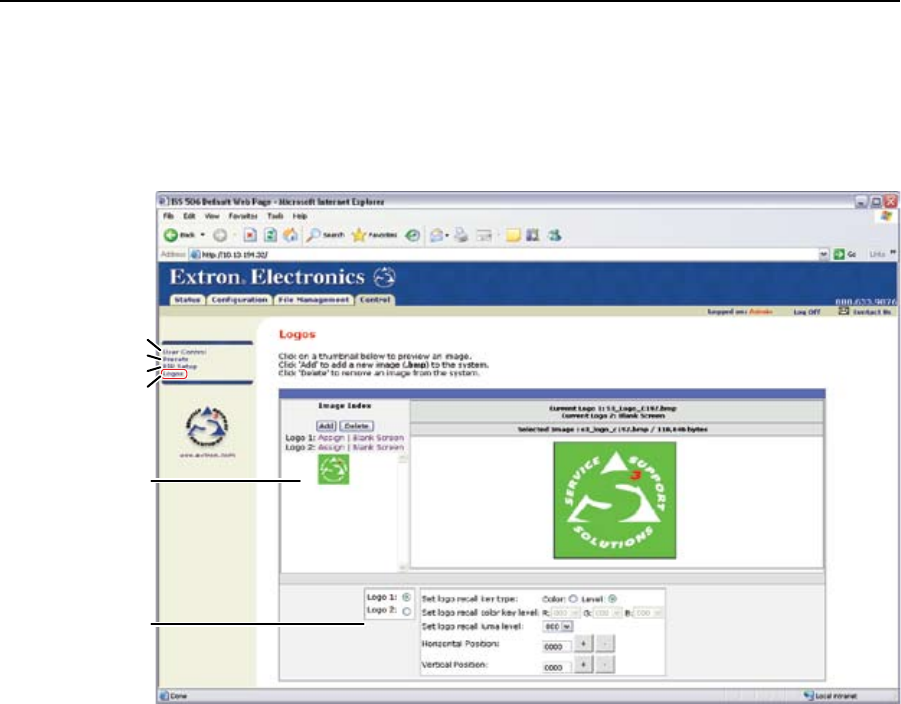901x704 pixels.
Task: Decrease Horizontal Position with minus button
Action: (605, 644)
